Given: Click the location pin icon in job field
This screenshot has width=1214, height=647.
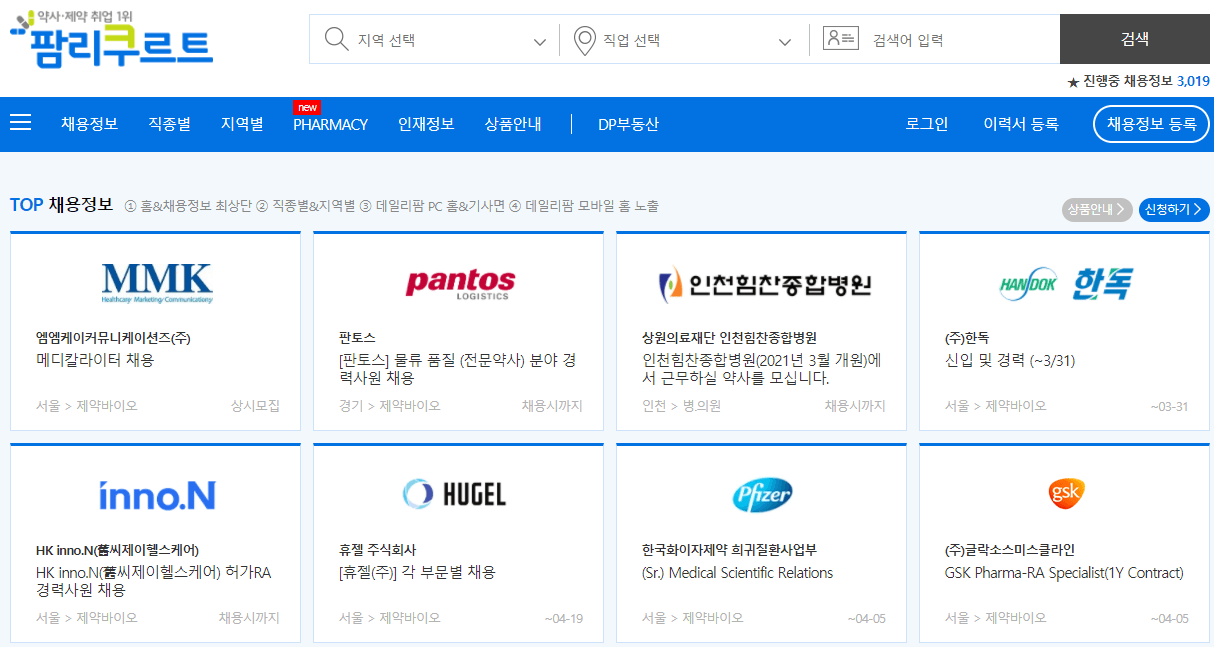Looking at the screenshot, I should [x=585, y=39].
